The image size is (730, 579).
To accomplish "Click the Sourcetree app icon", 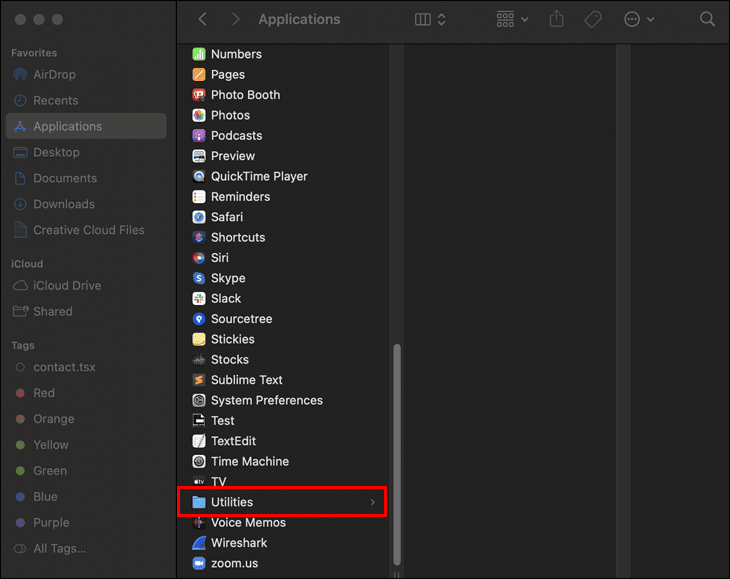I will (199, 319).
